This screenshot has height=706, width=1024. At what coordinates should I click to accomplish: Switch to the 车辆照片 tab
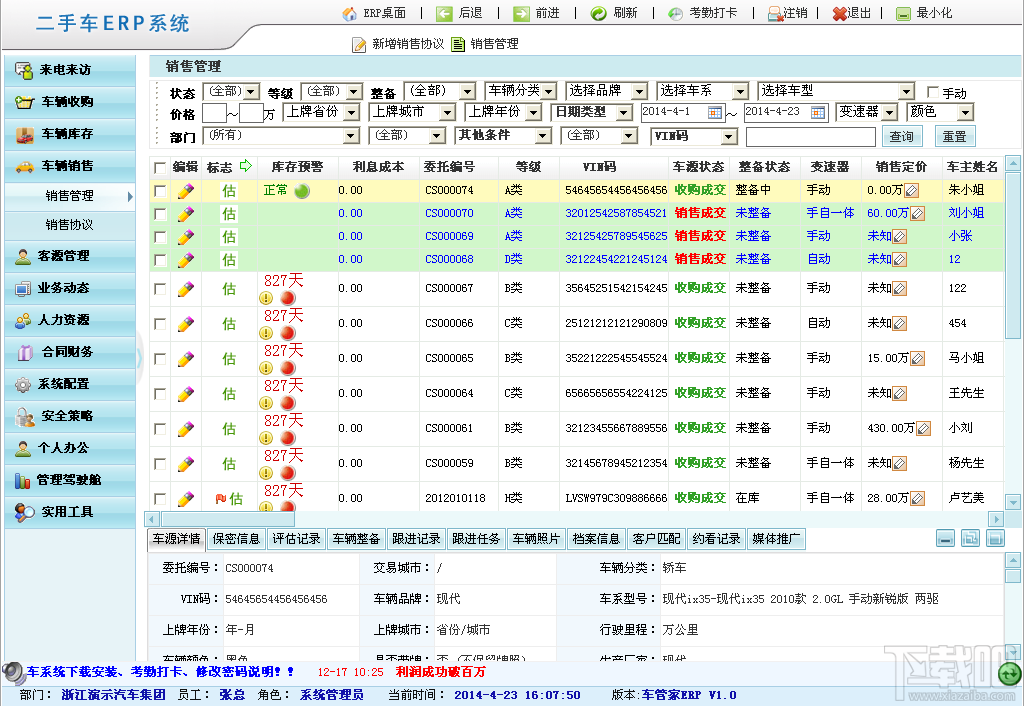pyautogui.click(x=536, y=539)
